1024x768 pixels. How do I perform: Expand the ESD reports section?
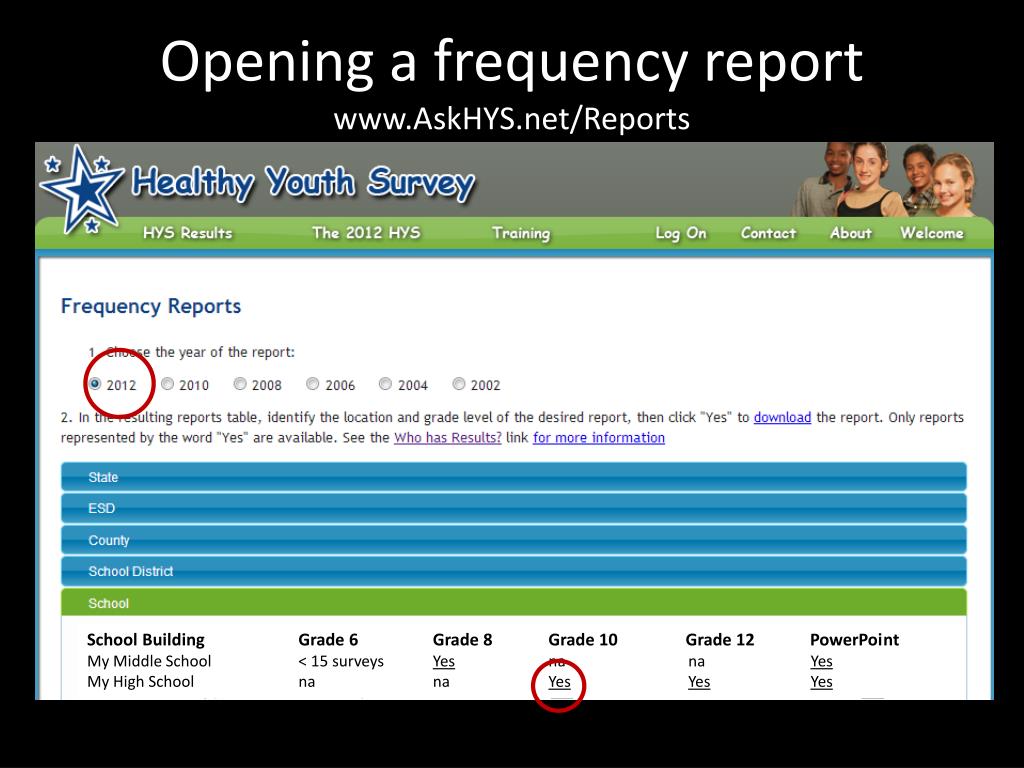click(513, 508)
